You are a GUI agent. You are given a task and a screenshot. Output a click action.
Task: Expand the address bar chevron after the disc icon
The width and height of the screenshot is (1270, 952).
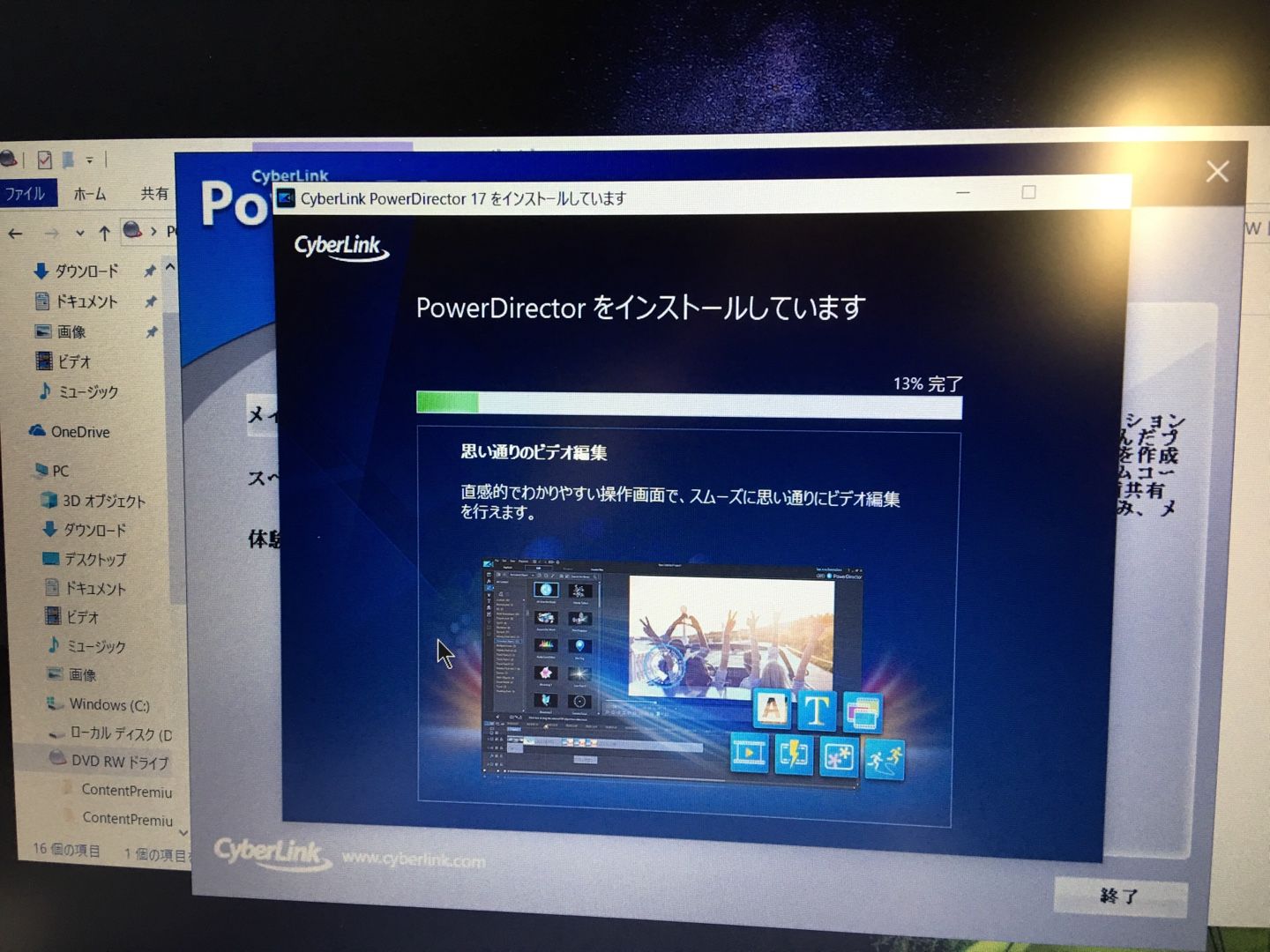153,231
